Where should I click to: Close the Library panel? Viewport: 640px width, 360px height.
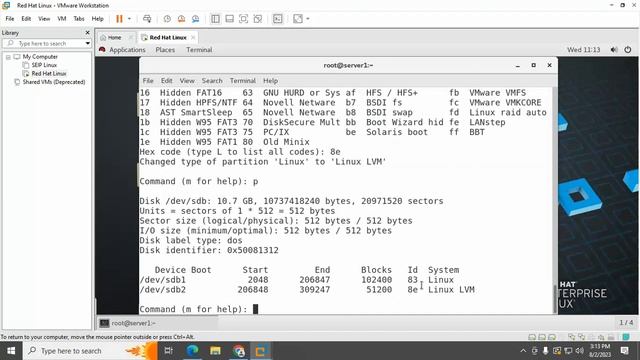pyautogui.click(x=87, y=32)
